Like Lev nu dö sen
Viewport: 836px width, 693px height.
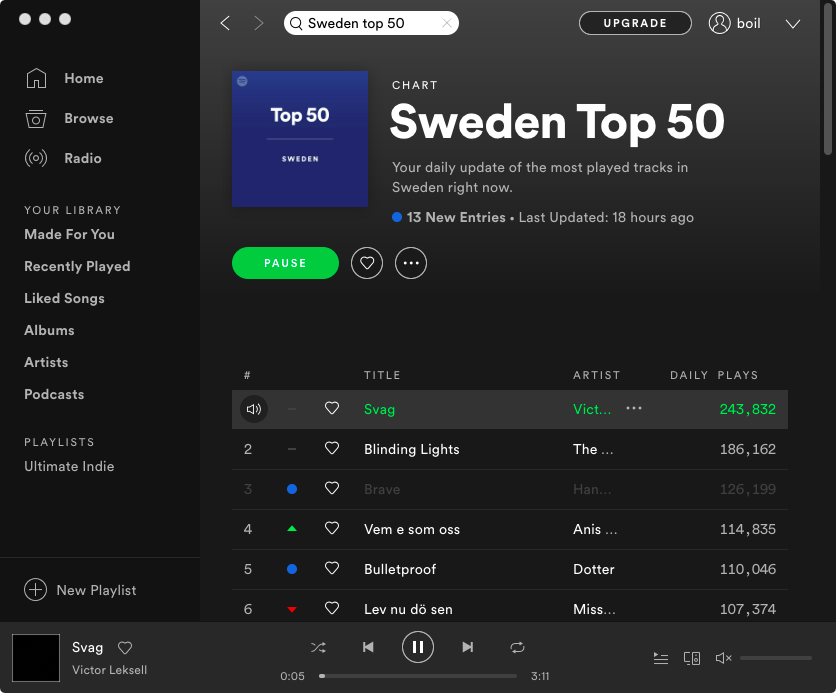[x=332, y=608]
